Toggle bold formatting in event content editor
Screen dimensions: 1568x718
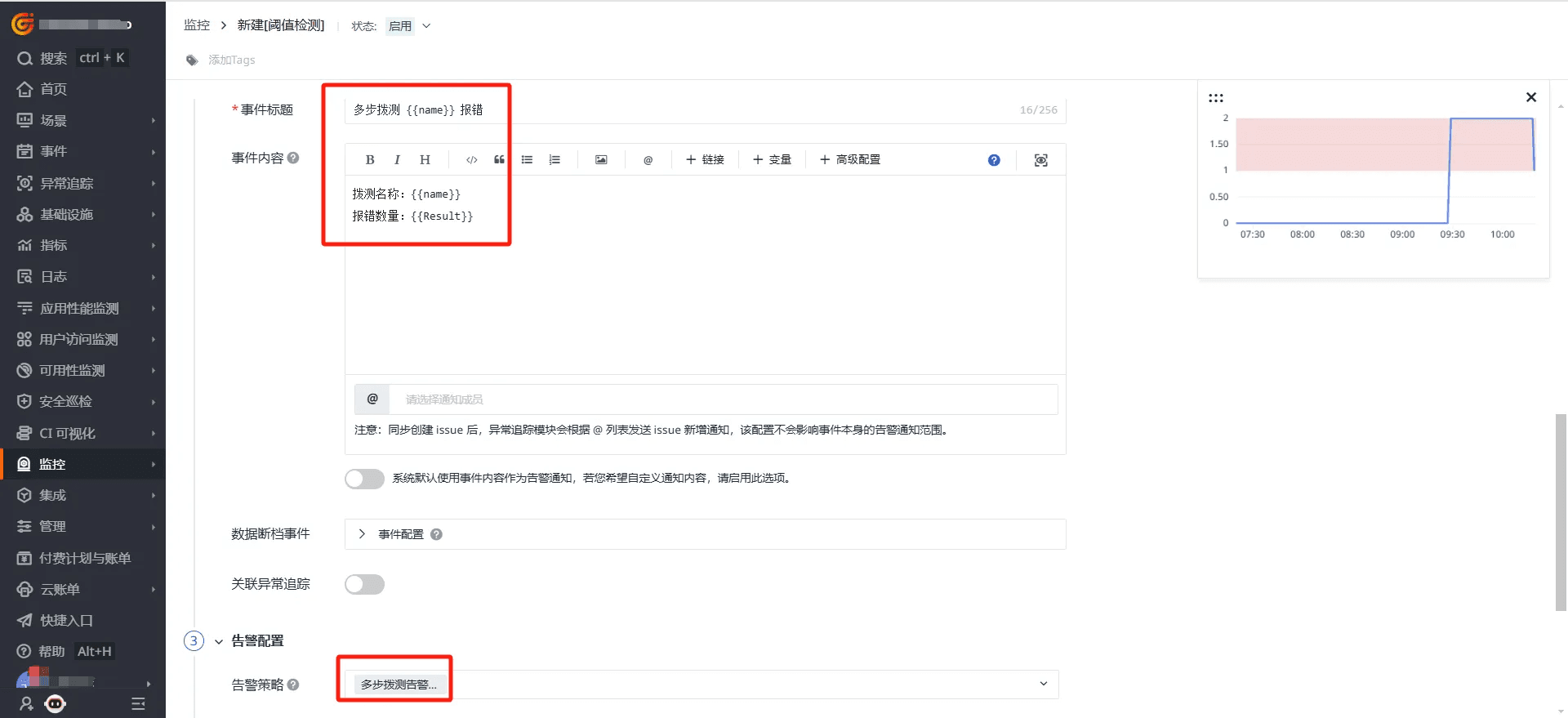pyautogui.click(x=370, y=160)
